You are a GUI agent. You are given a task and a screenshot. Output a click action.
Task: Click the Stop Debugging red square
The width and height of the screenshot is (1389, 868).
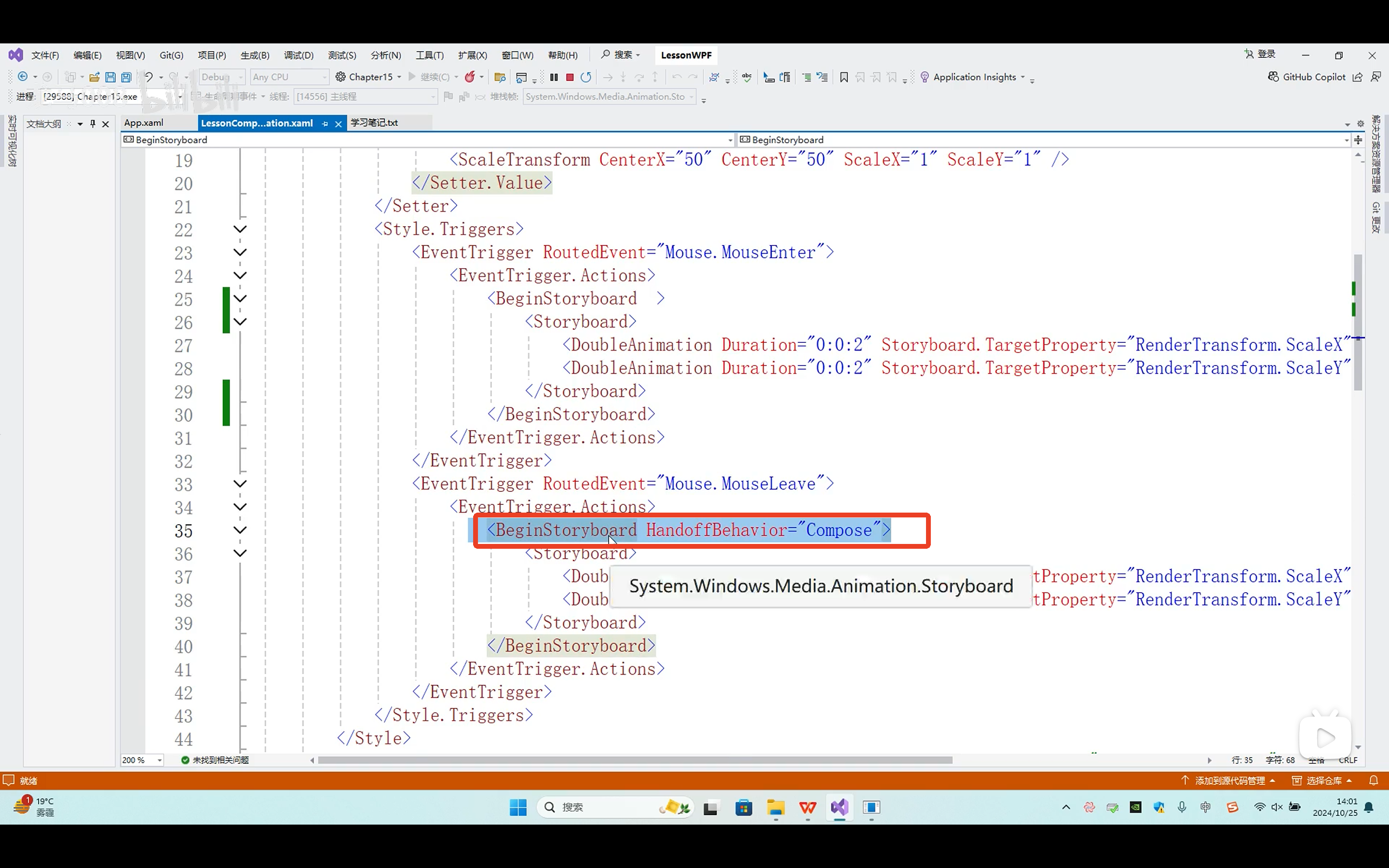pos(570,77)
